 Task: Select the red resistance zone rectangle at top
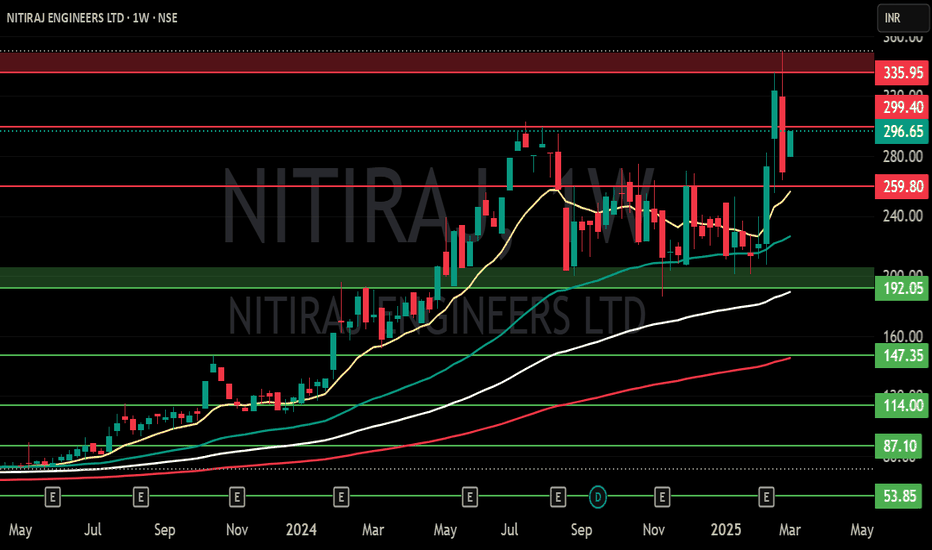pos(437,62)
